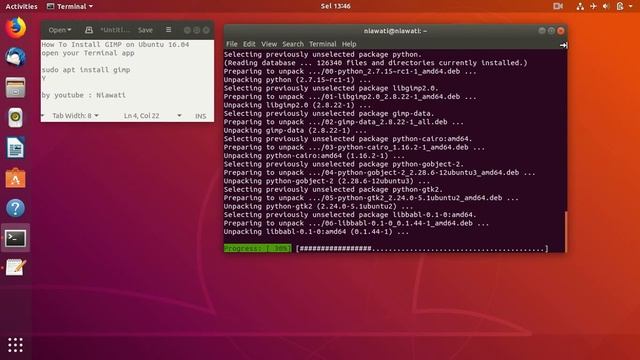The image size is (640, 360).
Task: Open the File menu in terminal
Action: [231, 44]
